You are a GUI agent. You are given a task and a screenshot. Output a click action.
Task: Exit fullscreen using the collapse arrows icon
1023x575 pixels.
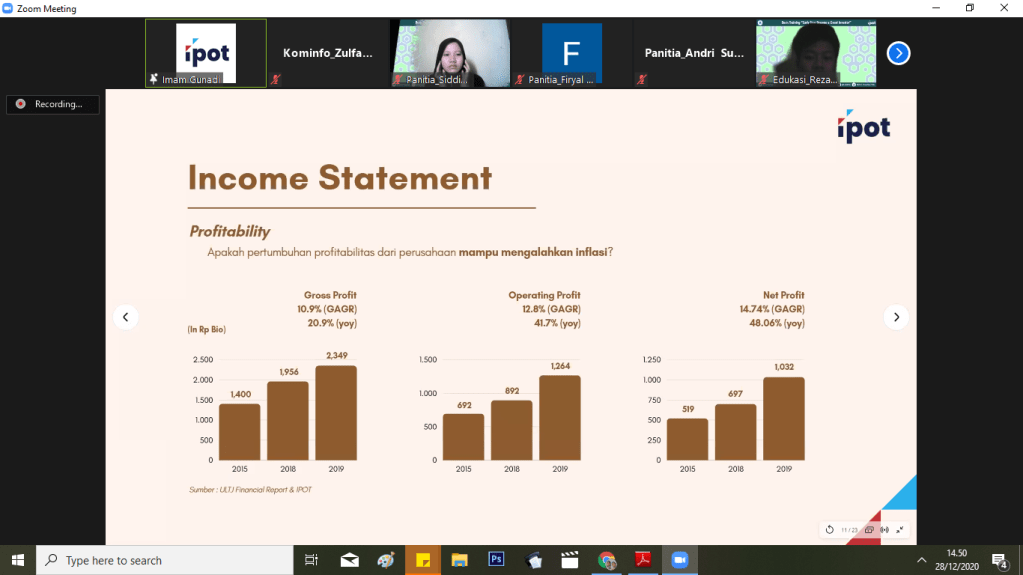tap(900, 529)
